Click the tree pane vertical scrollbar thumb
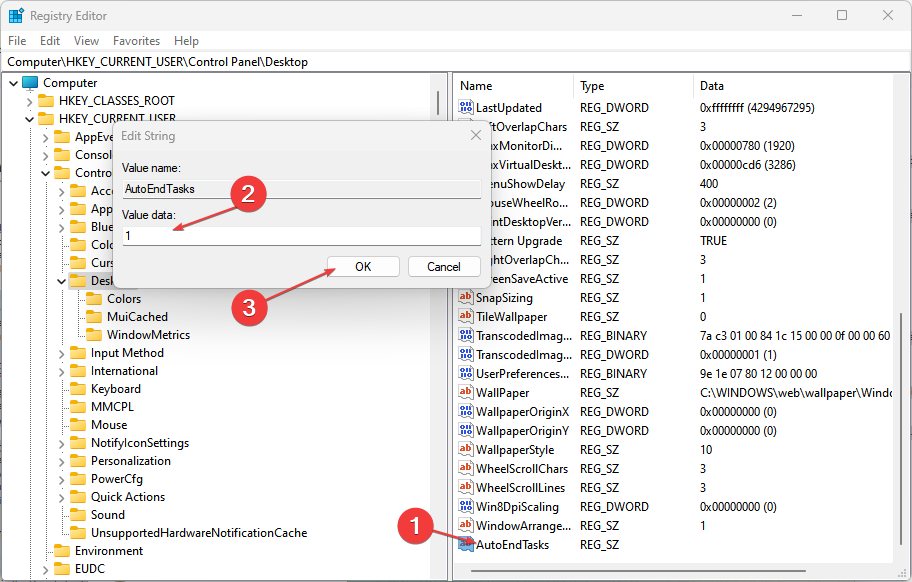912x582 pixels. (x=438, y=102)
